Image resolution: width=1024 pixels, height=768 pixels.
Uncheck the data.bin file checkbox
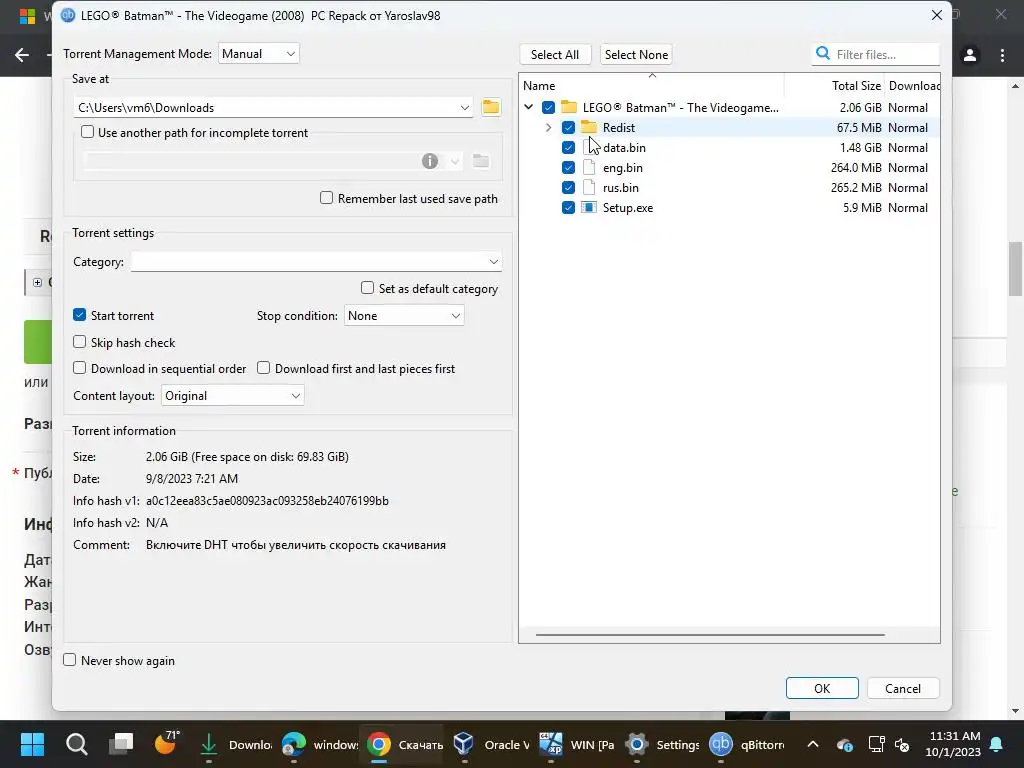[x=568, y=148]
